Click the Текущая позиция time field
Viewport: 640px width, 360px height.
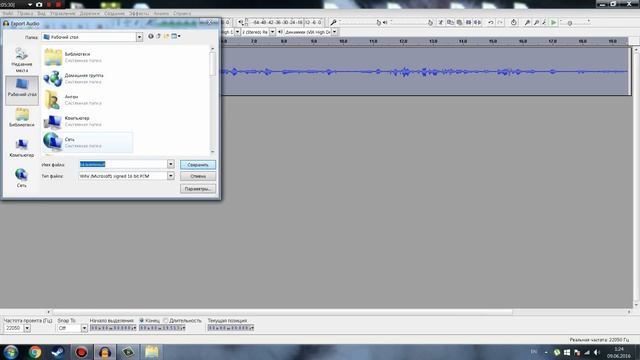(x=231, y=328)
